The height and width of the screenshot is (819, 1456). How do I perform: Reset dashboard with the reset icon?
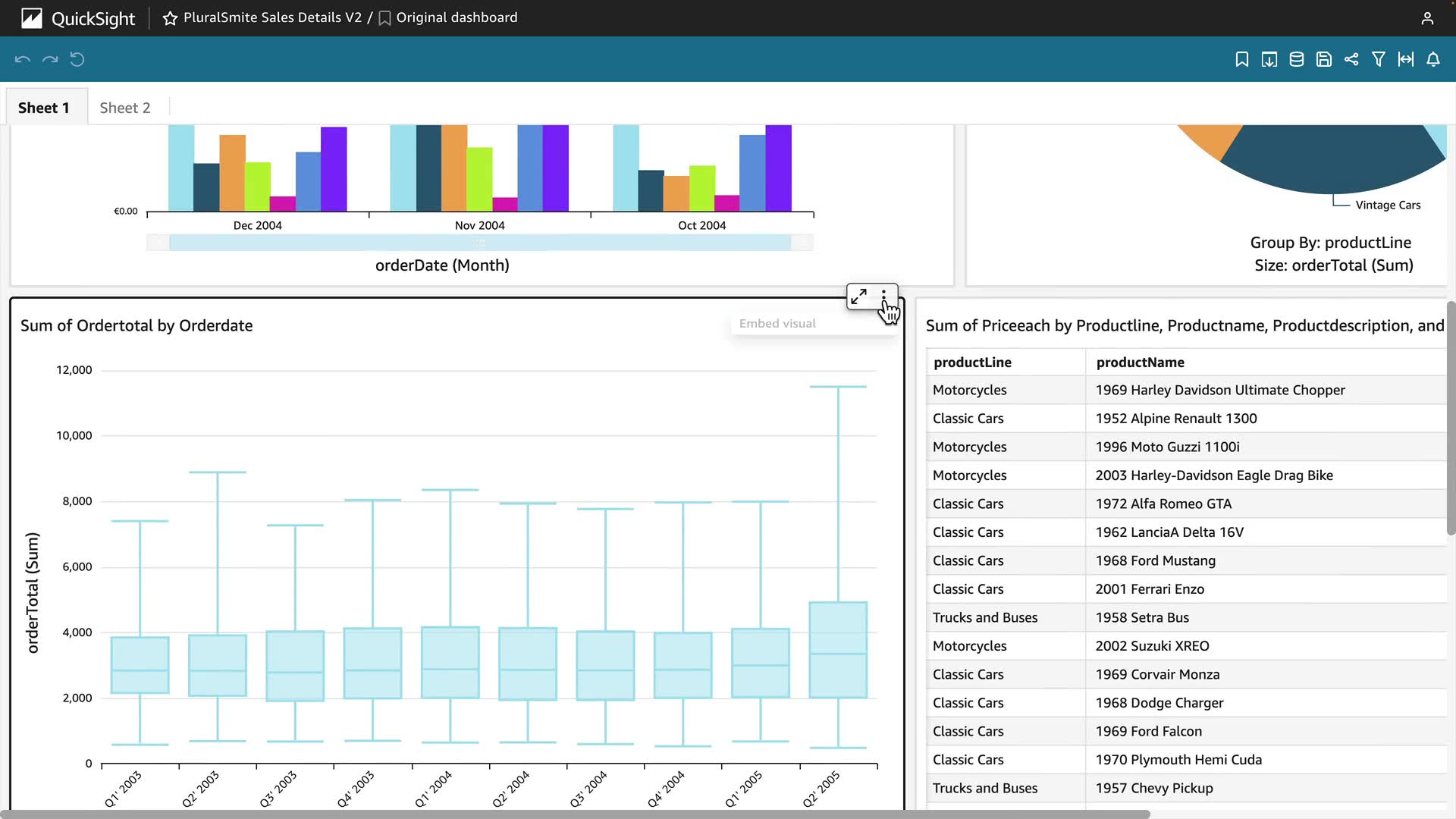[x=77, y=59]
